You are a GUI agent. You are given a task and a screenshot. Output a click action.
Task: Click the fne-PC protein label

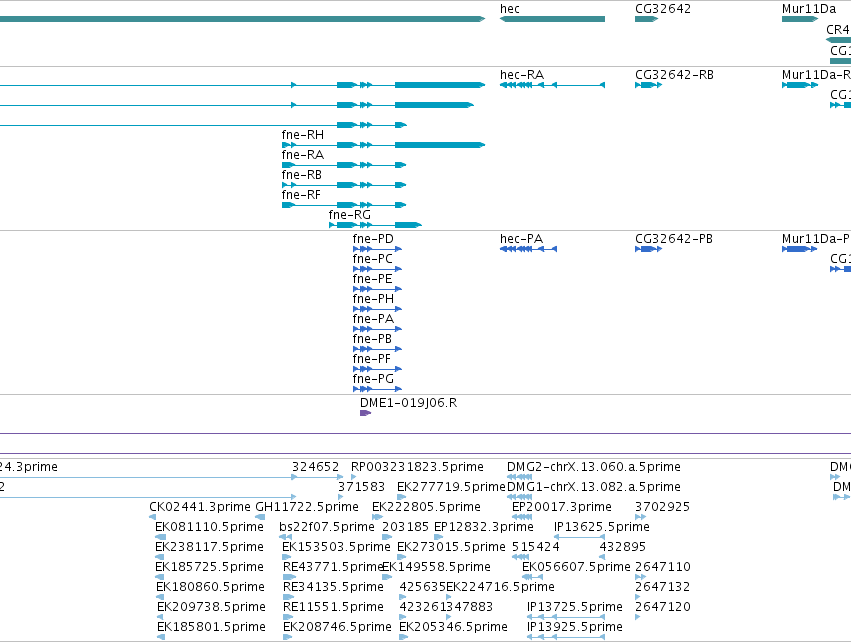click(372, 259)
